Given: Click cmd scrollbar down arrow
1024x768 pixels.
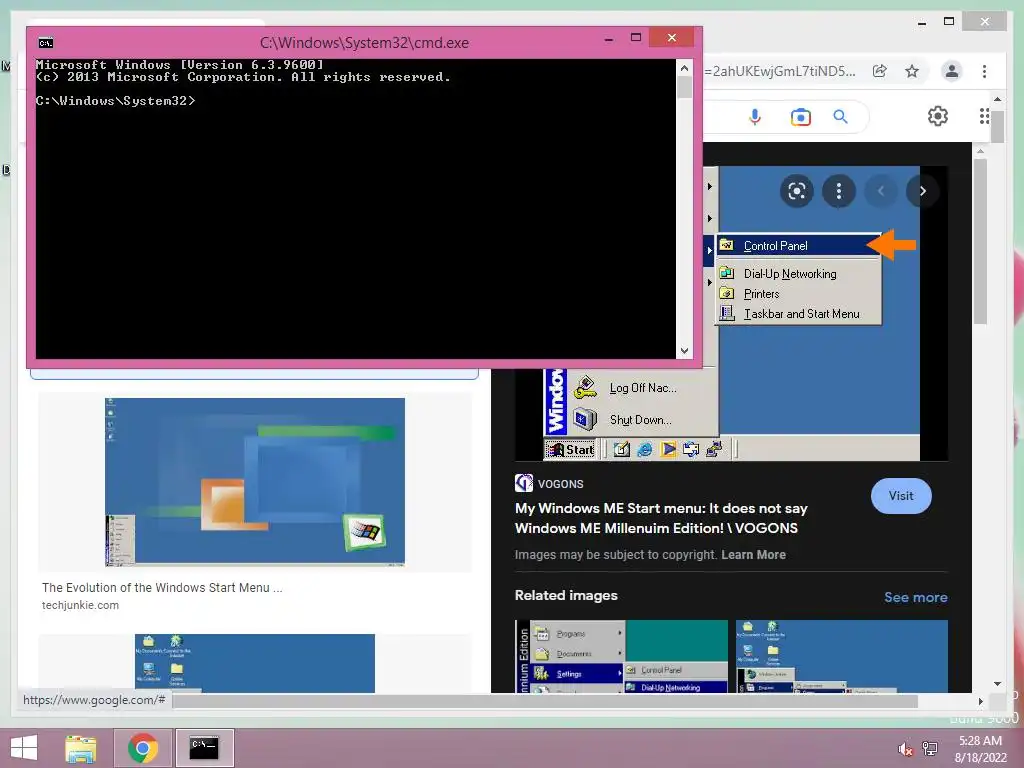Looking at the screenshot, I should click(684, 351).
